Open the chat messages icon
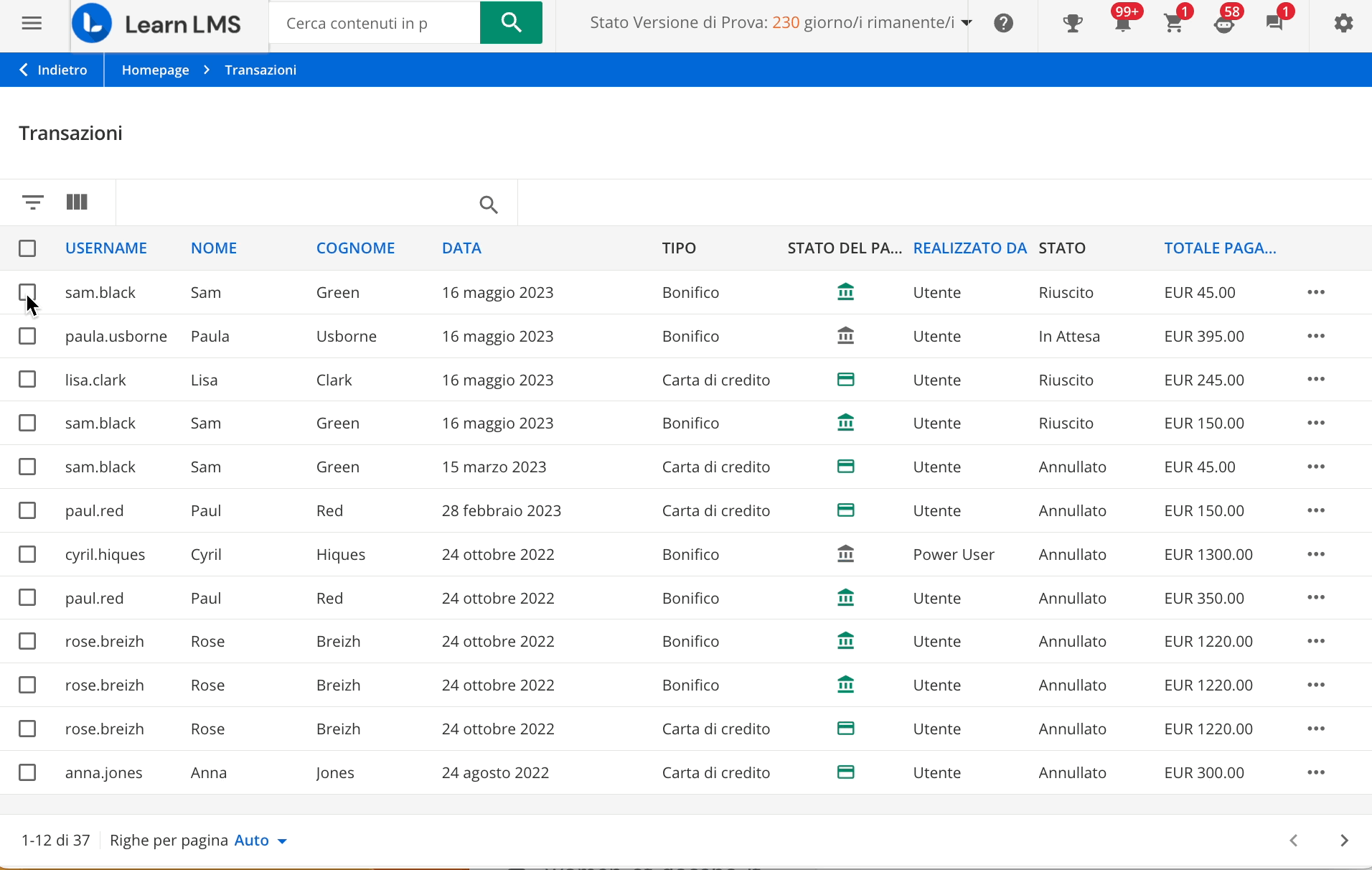The image size is (1372, 870). 1274,23
